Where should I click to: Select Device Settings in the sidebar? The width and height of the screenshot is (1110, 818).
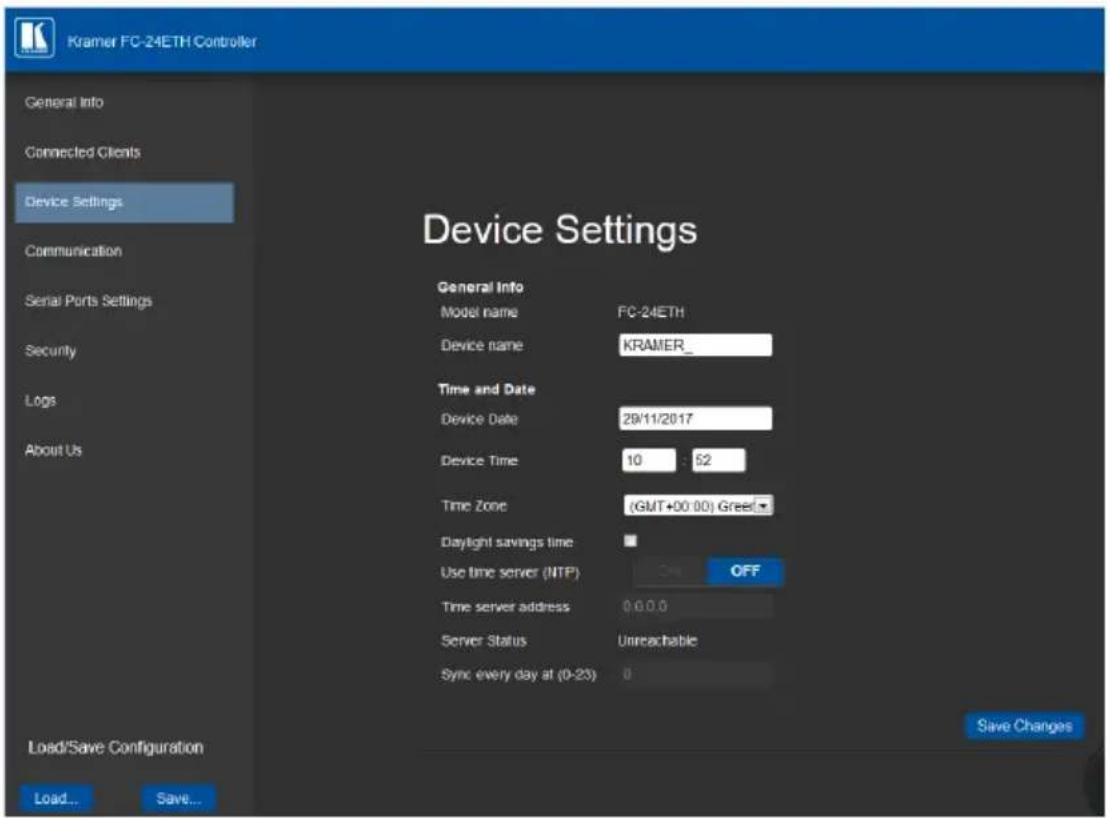(125, 202)
